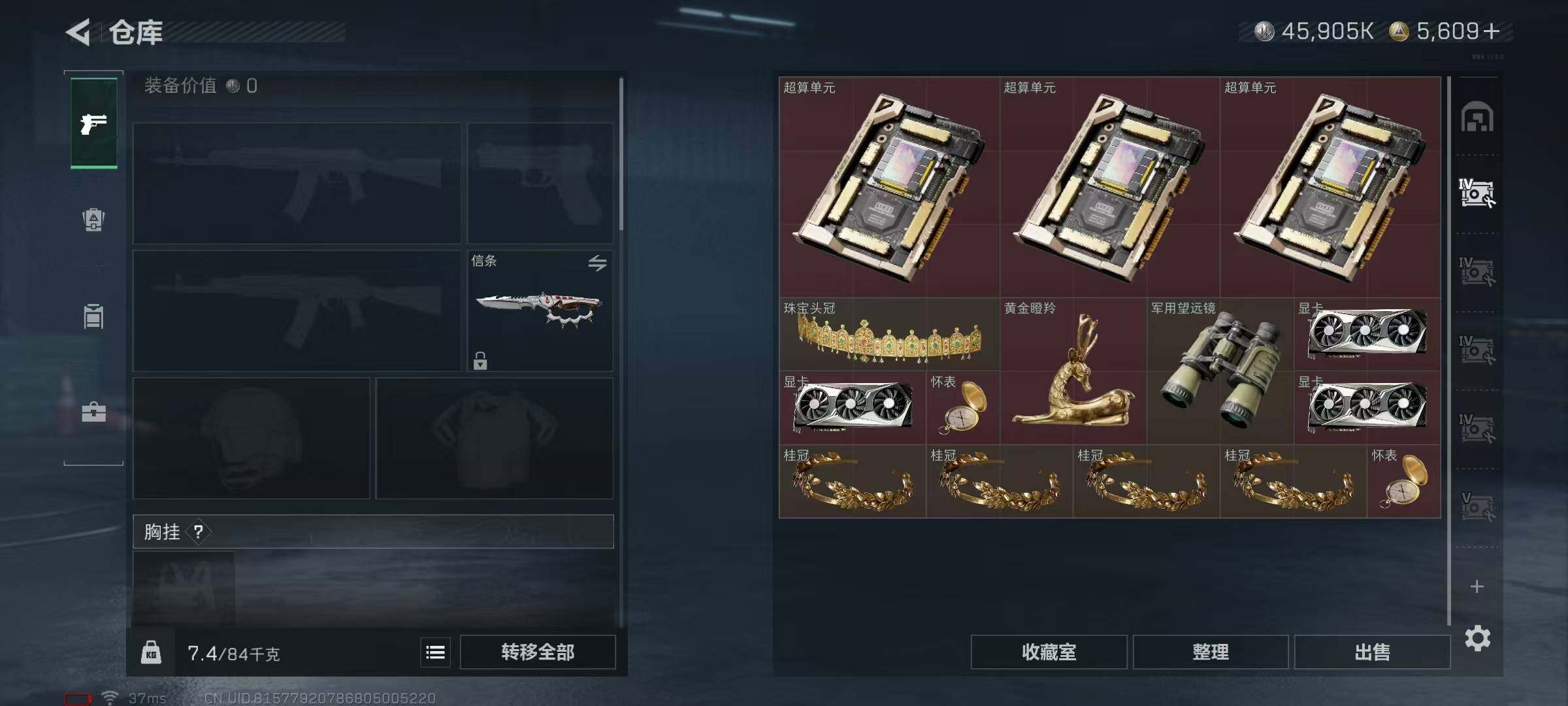1568x706 pixels.
Task: Click the 转移全部 button
Action: pos(538,652)
